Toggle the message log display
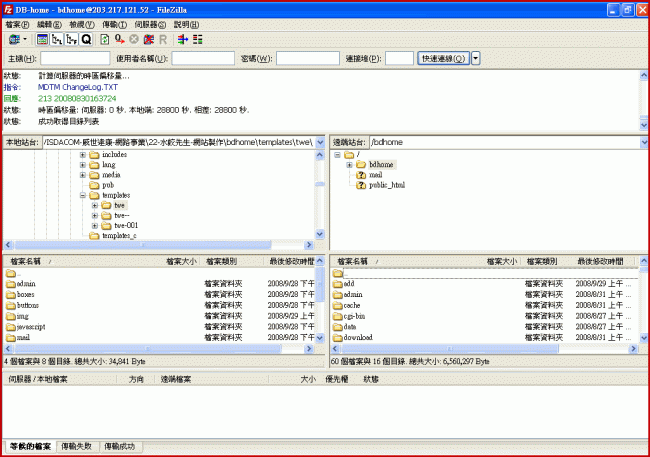This screenshot has width=650, height=457. pos(42,39)
